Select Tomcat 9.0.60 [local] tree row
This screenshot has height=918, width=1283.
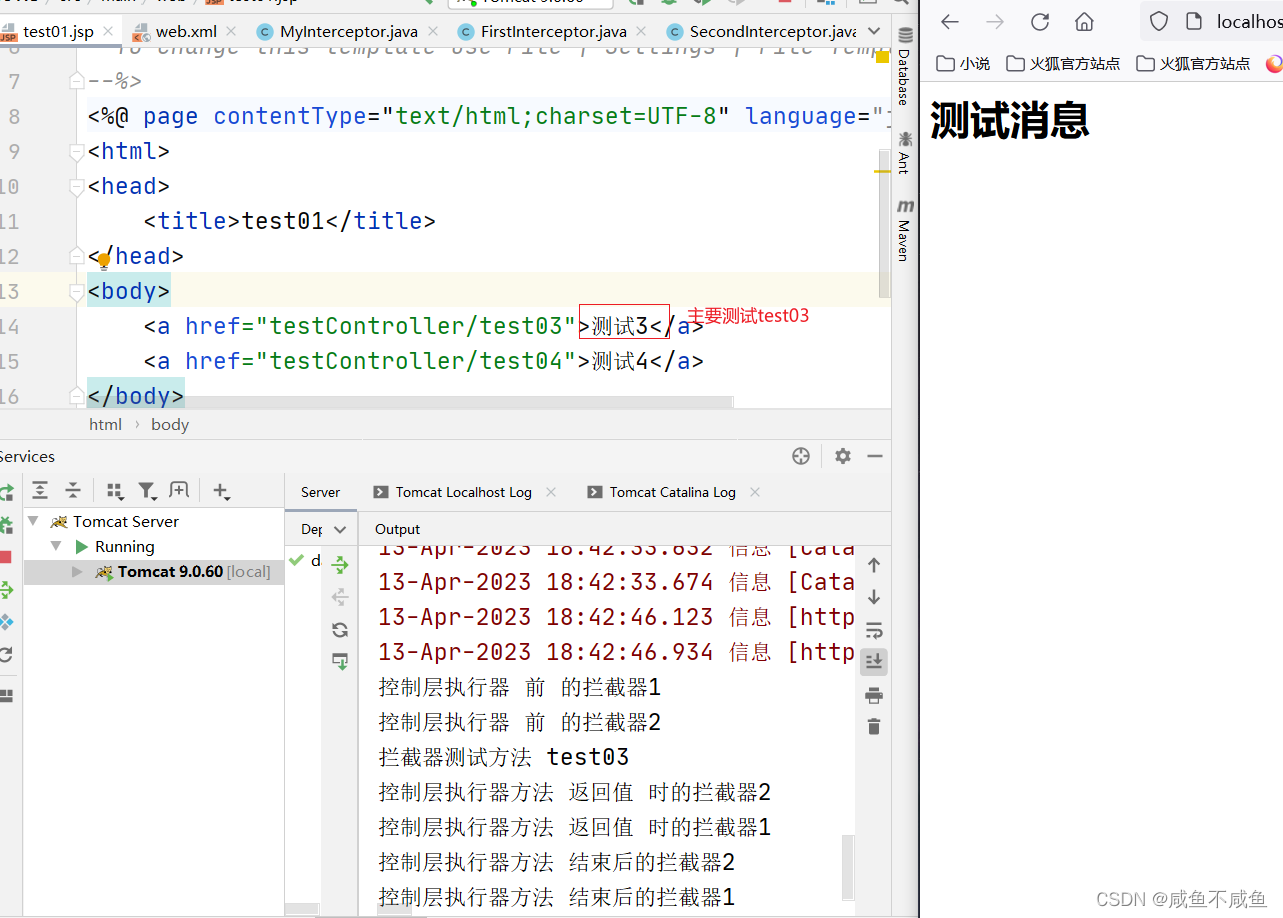point(154,572)
